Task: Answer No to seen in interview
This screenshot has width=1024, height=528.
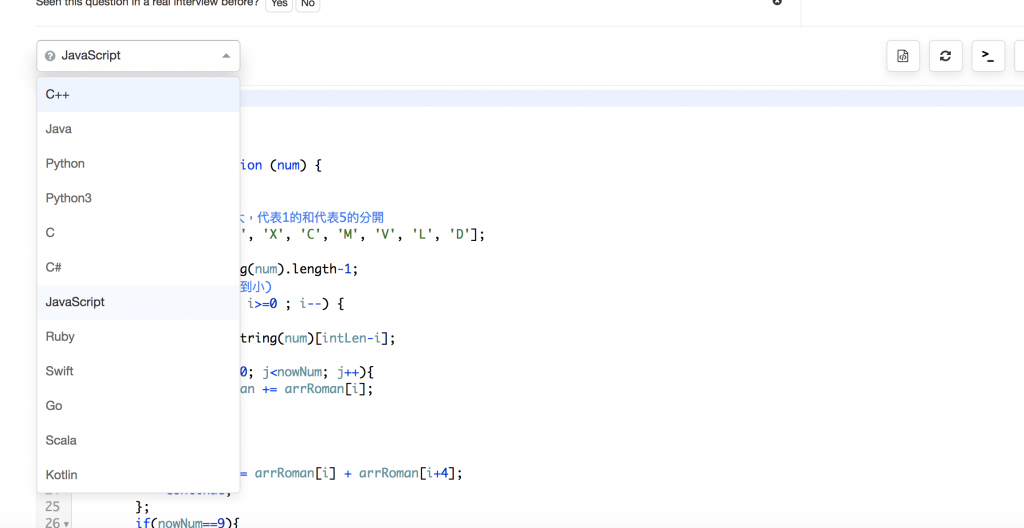Action: pyautogui.click(x=308, y=4)
